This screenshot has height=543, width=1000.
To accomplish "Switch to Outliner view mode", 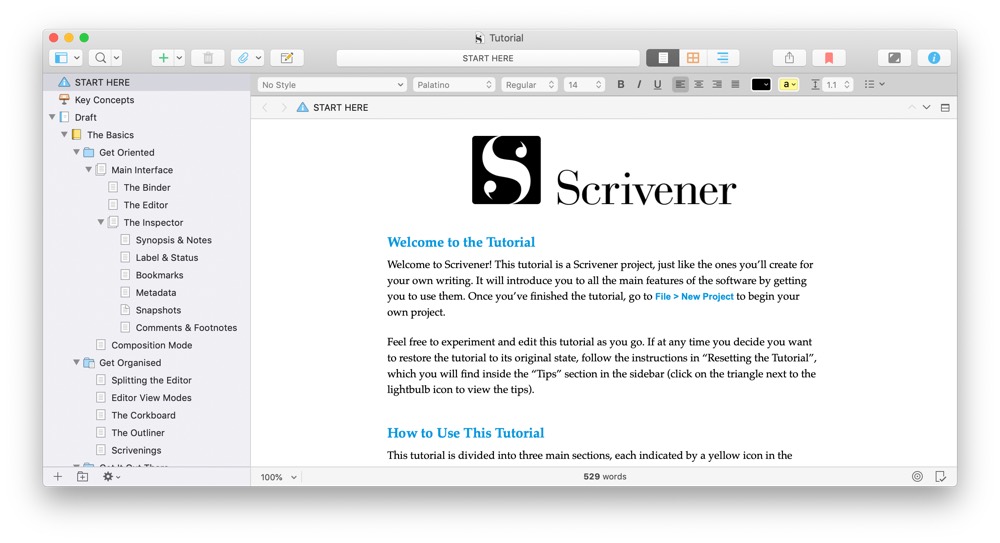I will pyautogui.click(x=723, y=58).
